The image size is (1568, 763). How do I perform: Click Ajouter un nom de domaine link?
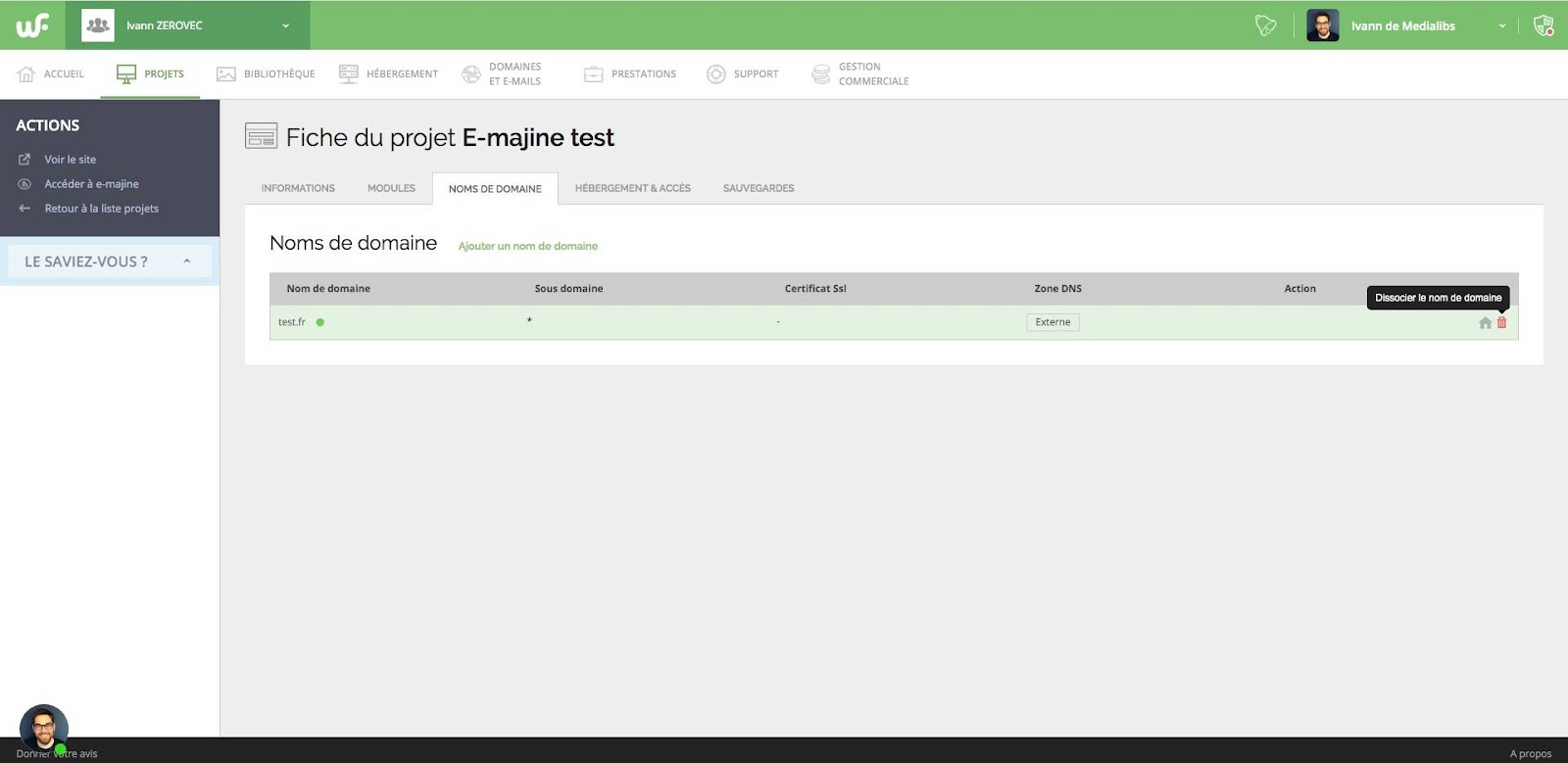point(528,246)
